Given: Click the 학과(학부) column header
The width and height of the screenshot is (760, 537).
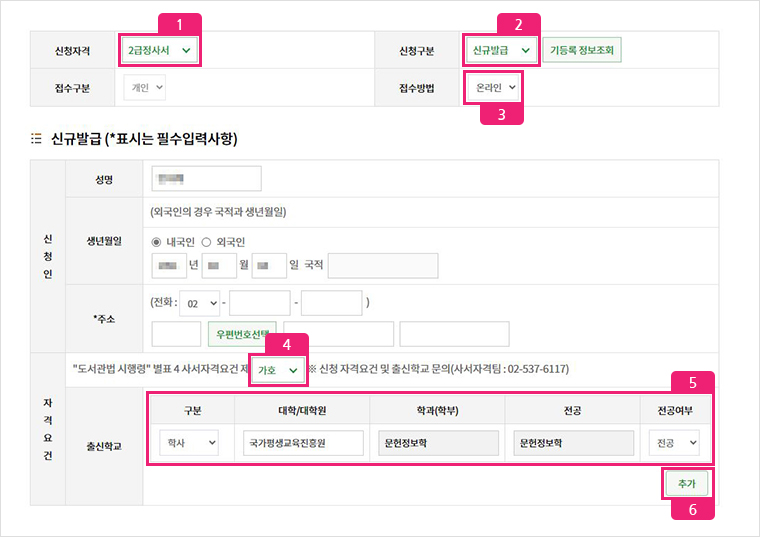Looking at the screenshot, I should 438,411.
